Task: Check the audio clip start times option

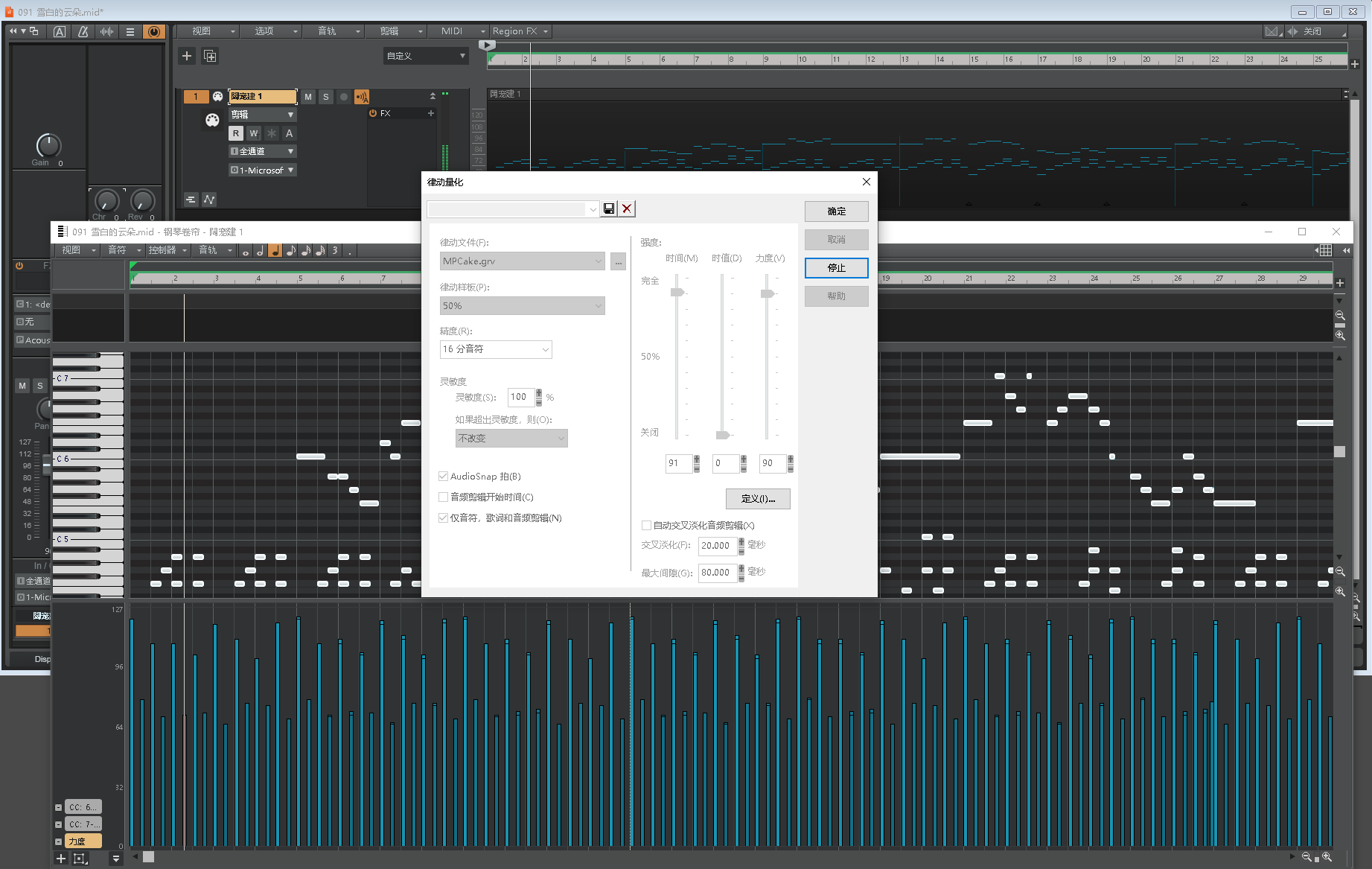Action: [444, 497]
